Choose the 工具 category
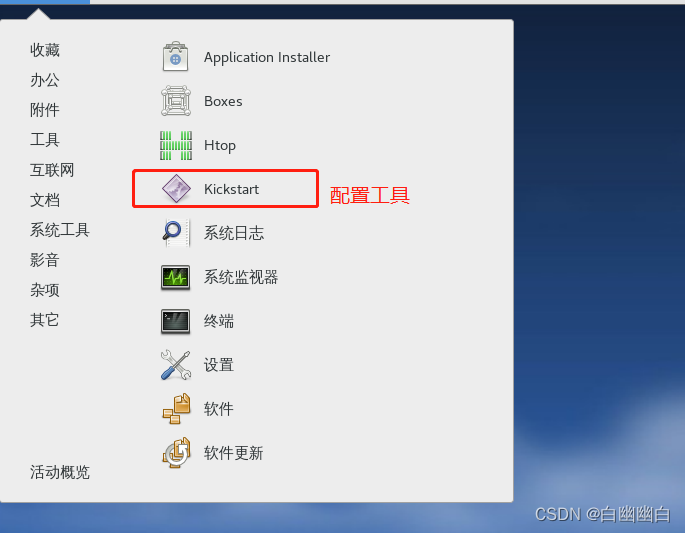 point(45,140)
